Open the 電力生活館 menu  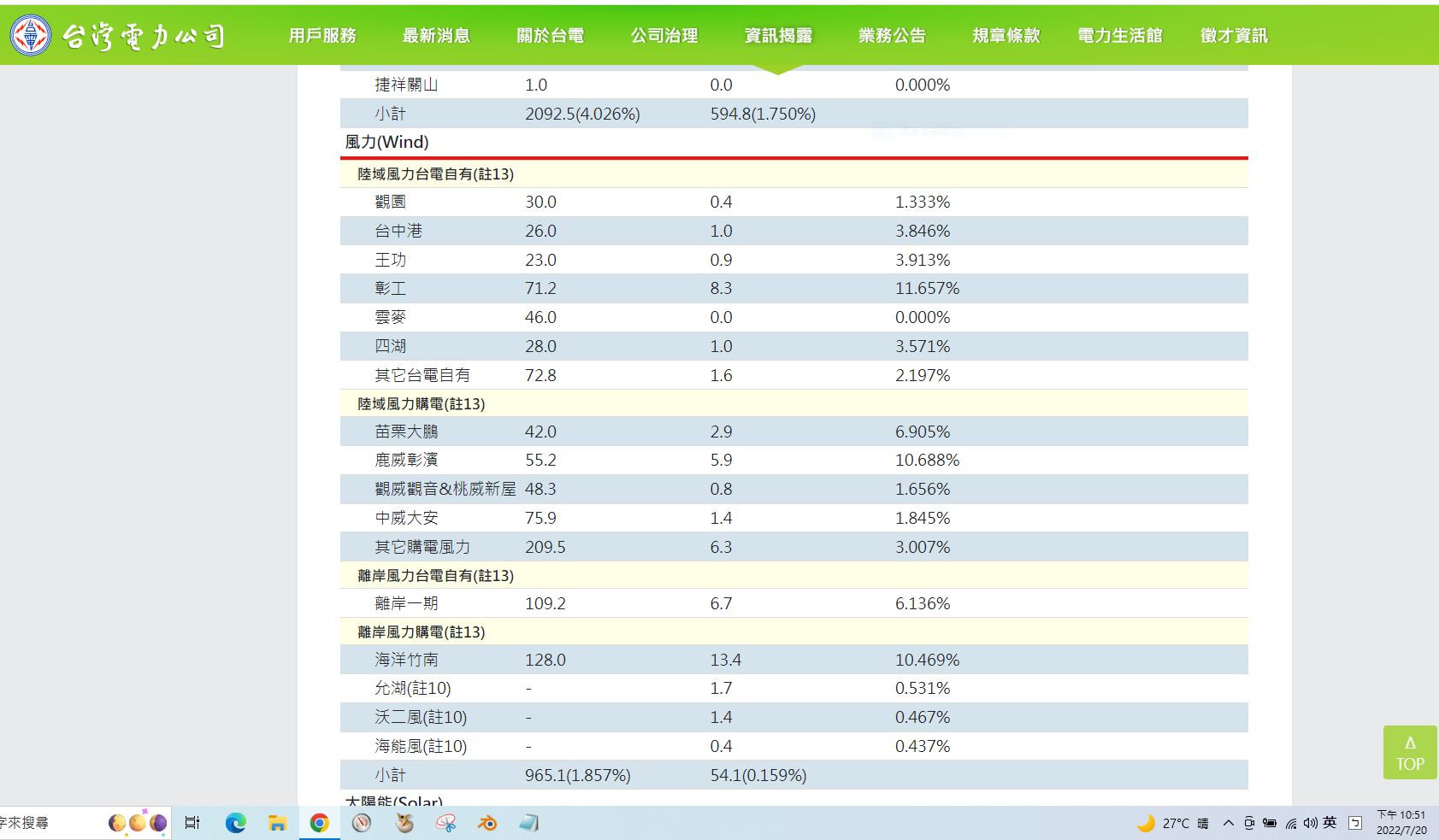pos(1120,35)
